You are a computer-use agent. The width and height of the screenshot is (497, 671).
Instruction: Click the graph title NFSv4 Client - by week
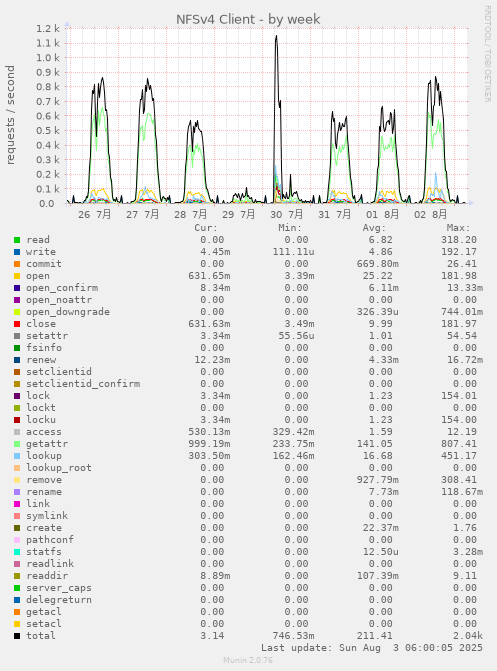coord(248,19)
